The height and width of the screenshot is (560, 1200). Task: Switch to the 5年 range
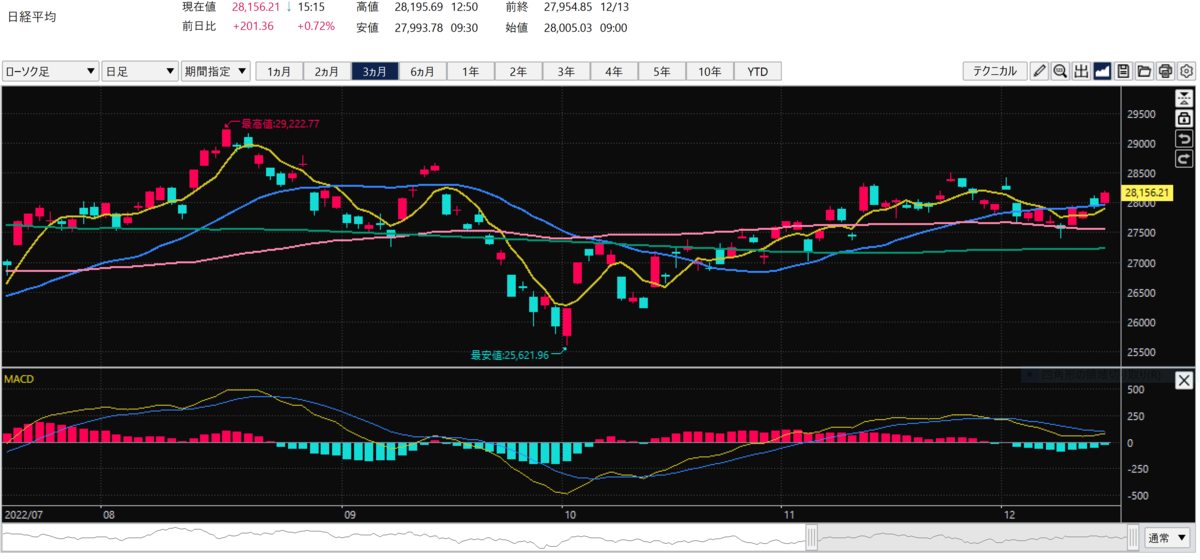tap(663, 71)
